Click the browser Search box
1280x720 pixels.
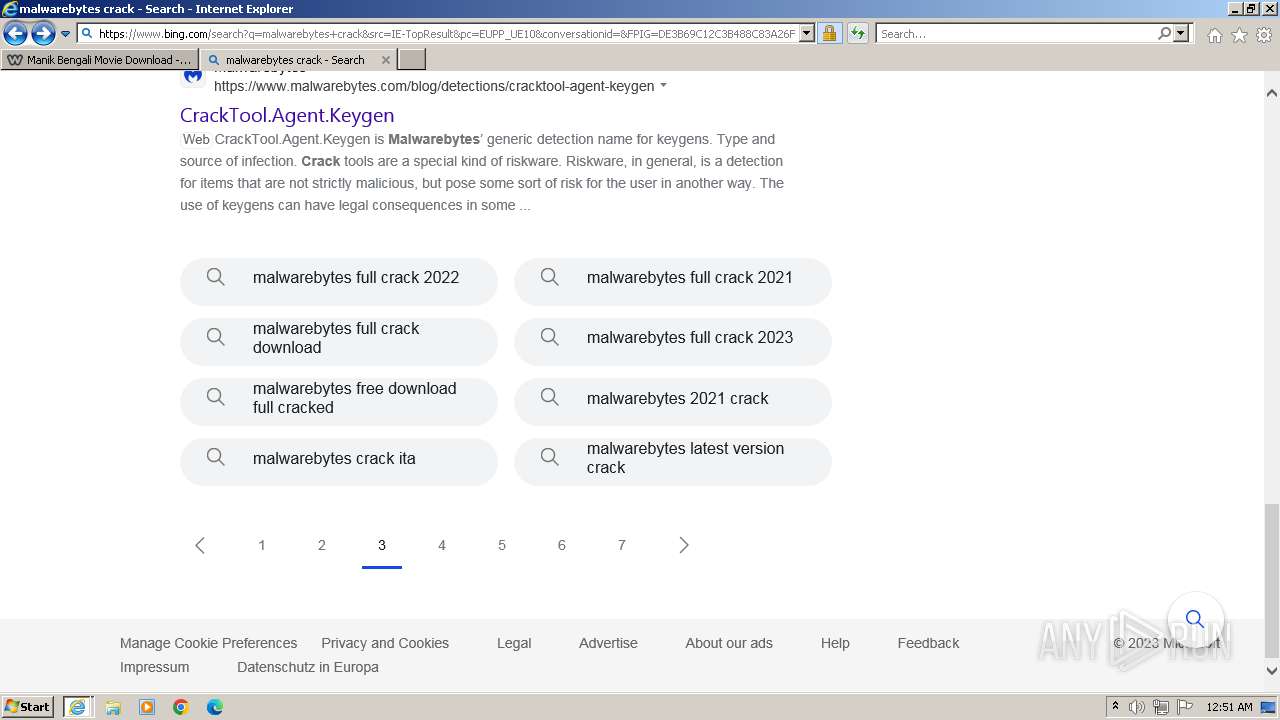click(x=1016, y=34)
